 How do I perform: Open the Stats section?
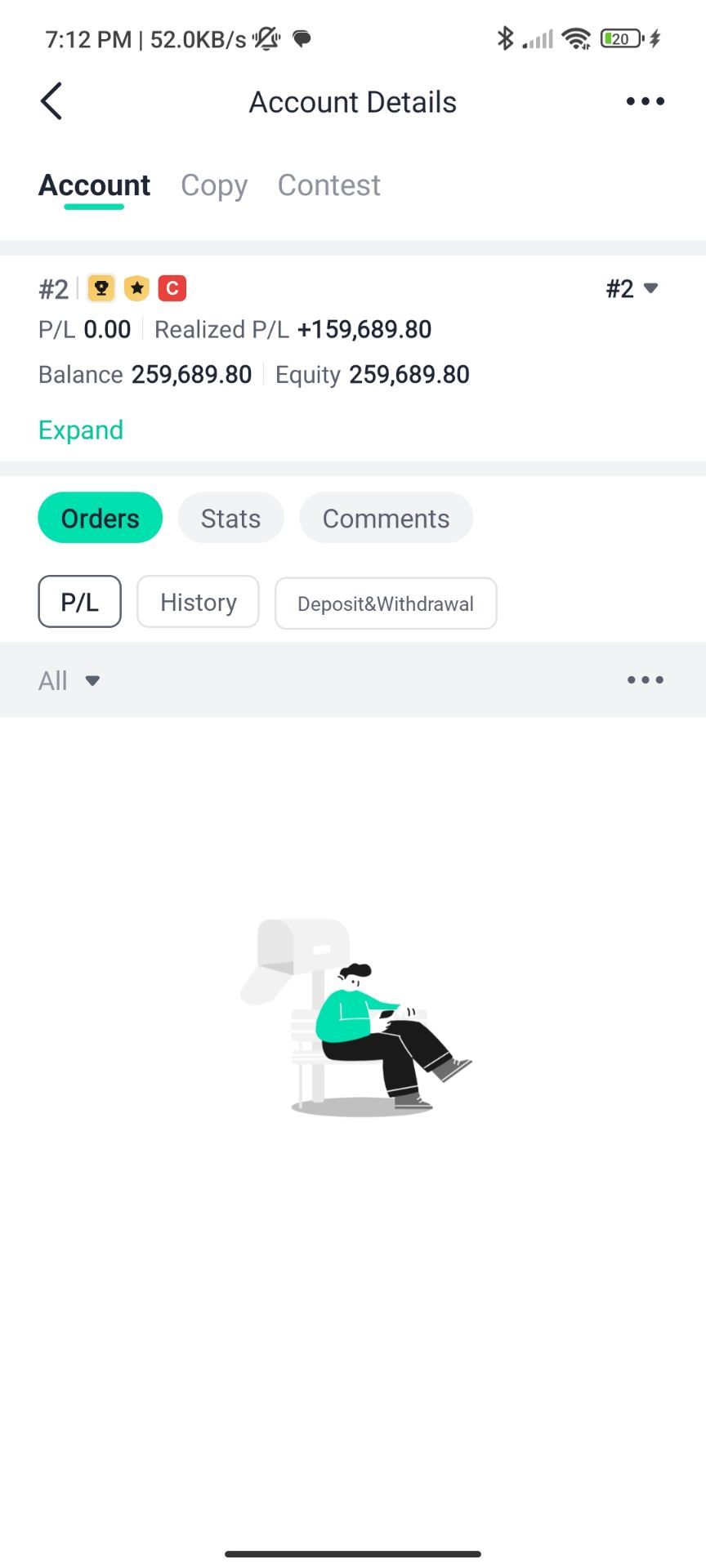pyautogui.click(x=231, y=518)
